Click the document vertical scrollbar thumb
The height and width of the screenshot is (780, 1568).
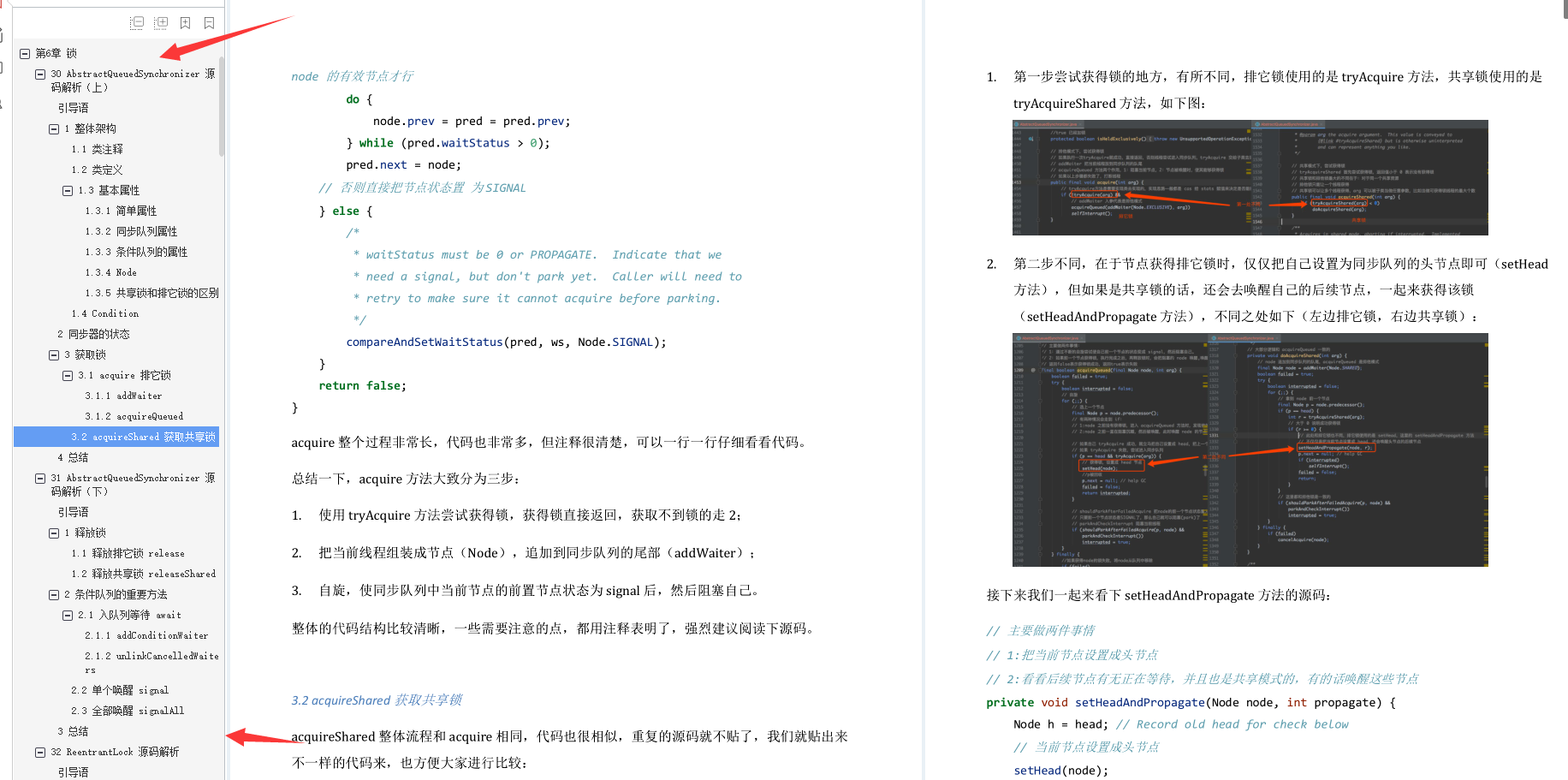click(1565, 9)
